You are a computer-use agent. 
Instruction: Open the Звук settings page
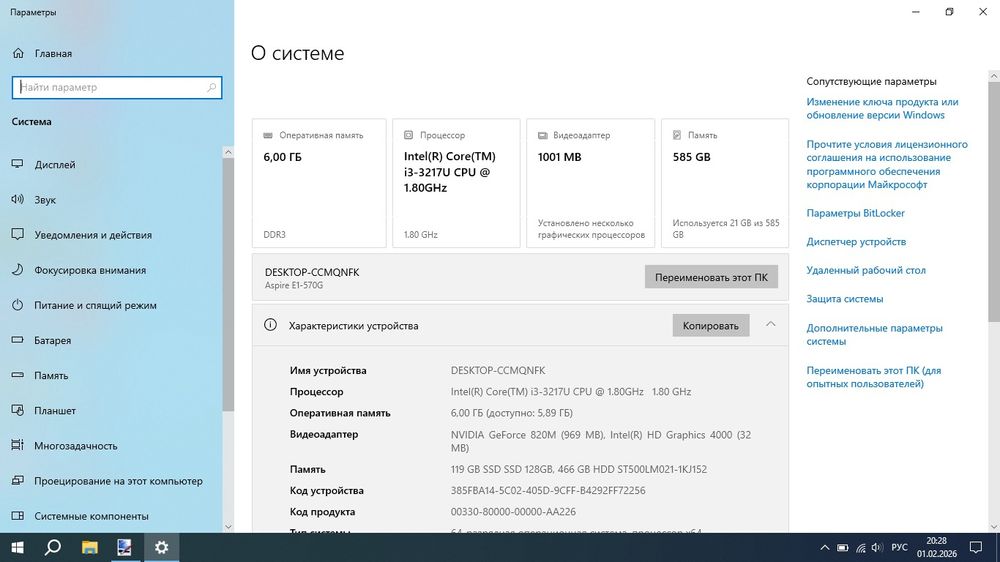(x=112, y=200)
